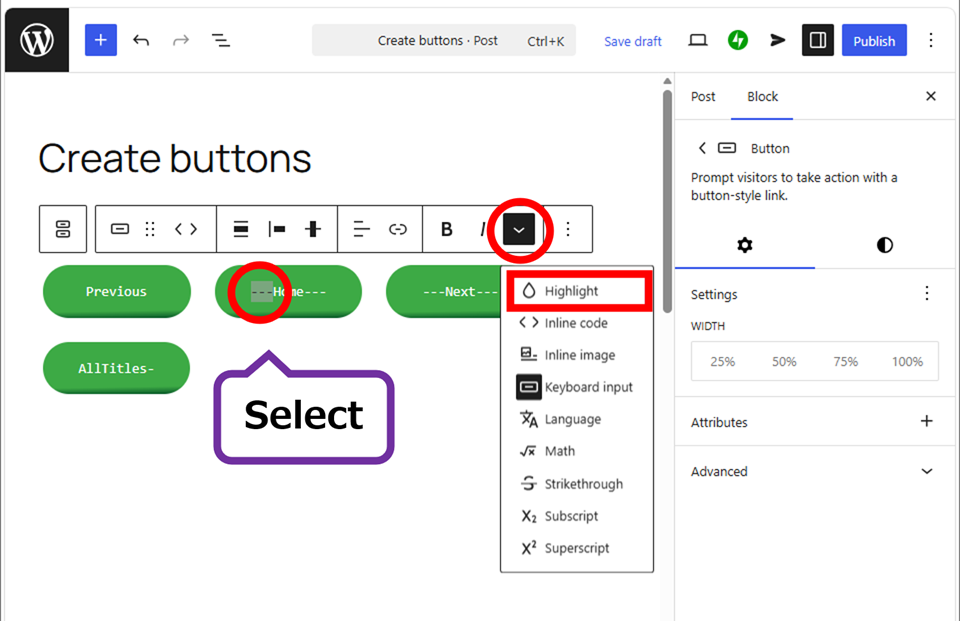
Task: Open the Styles half-circle tab
Action: point(885,246)
